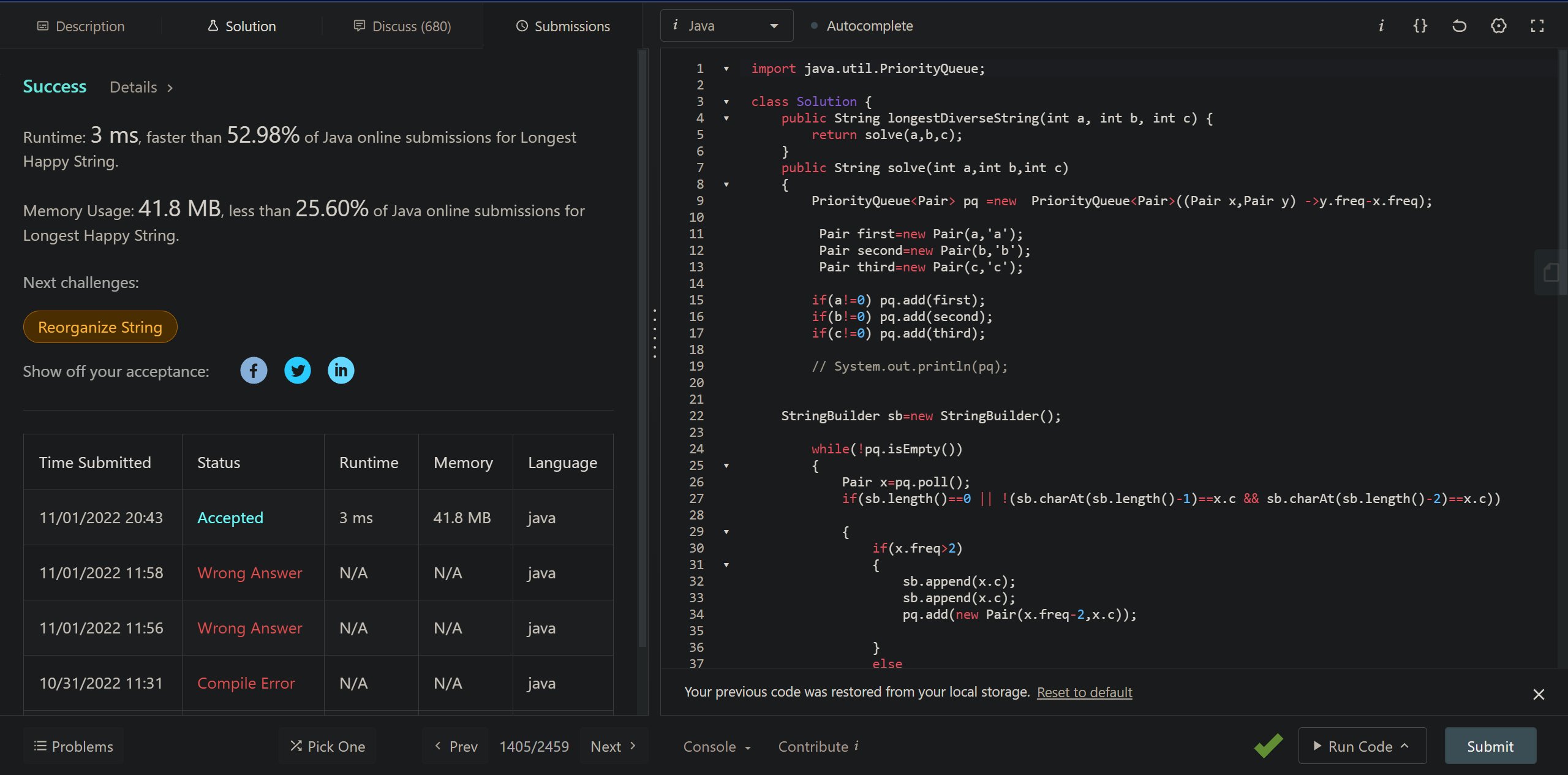1568x775 pixels.
Task: Toggle the Autocomplete option
Action: tap(862, 26)
